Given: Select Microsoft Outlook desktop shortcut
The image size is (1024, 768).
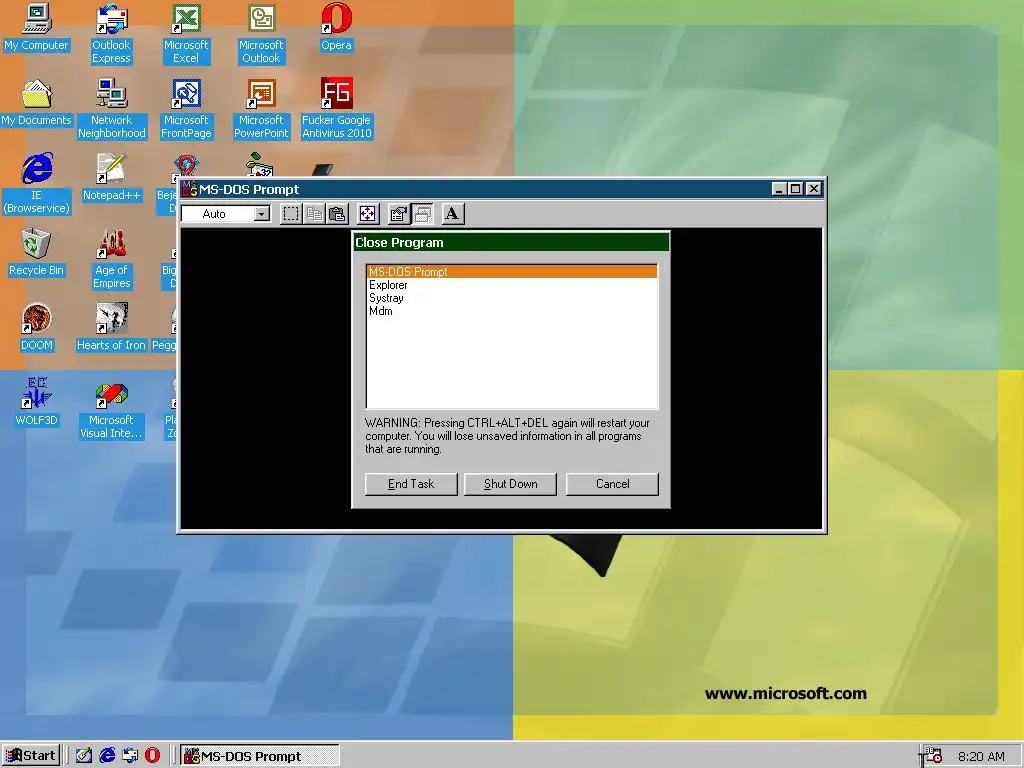Looking at the screenshot, I should 261,34.
